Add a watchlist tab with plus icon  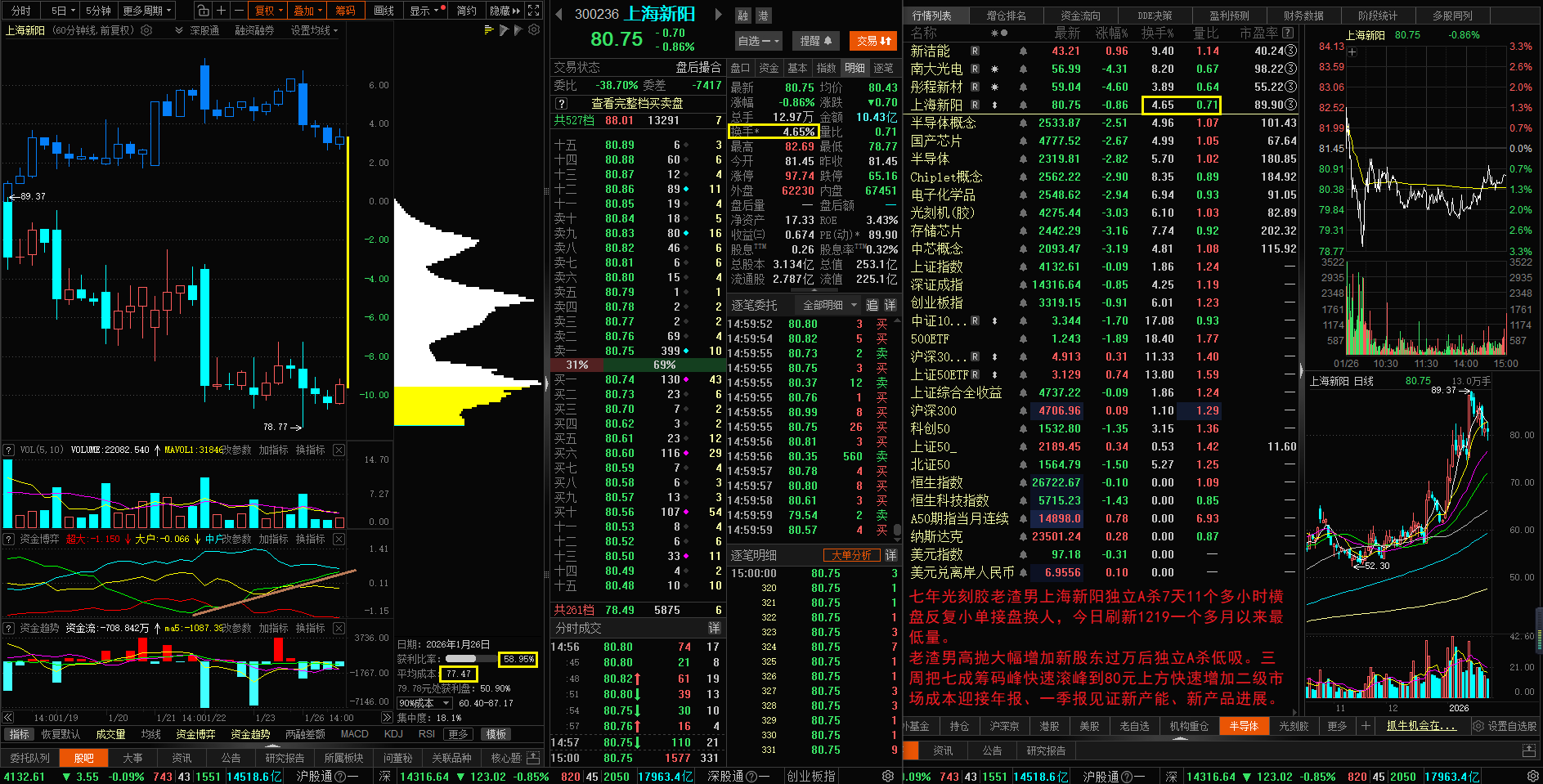pos(1365,726)
